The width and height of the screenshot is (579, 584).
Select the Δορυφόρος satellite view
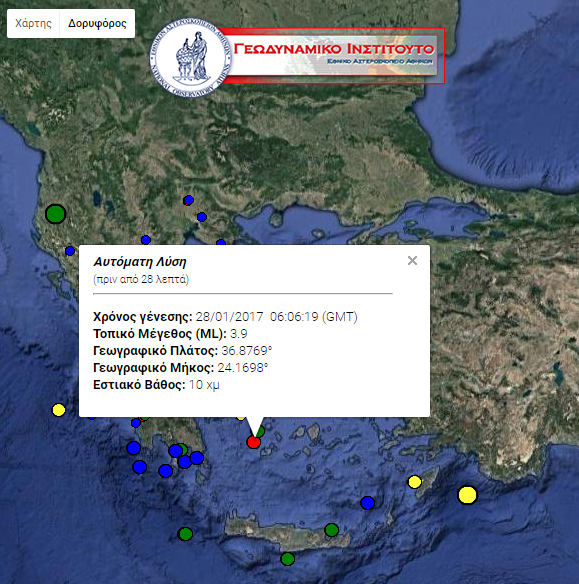97,23
